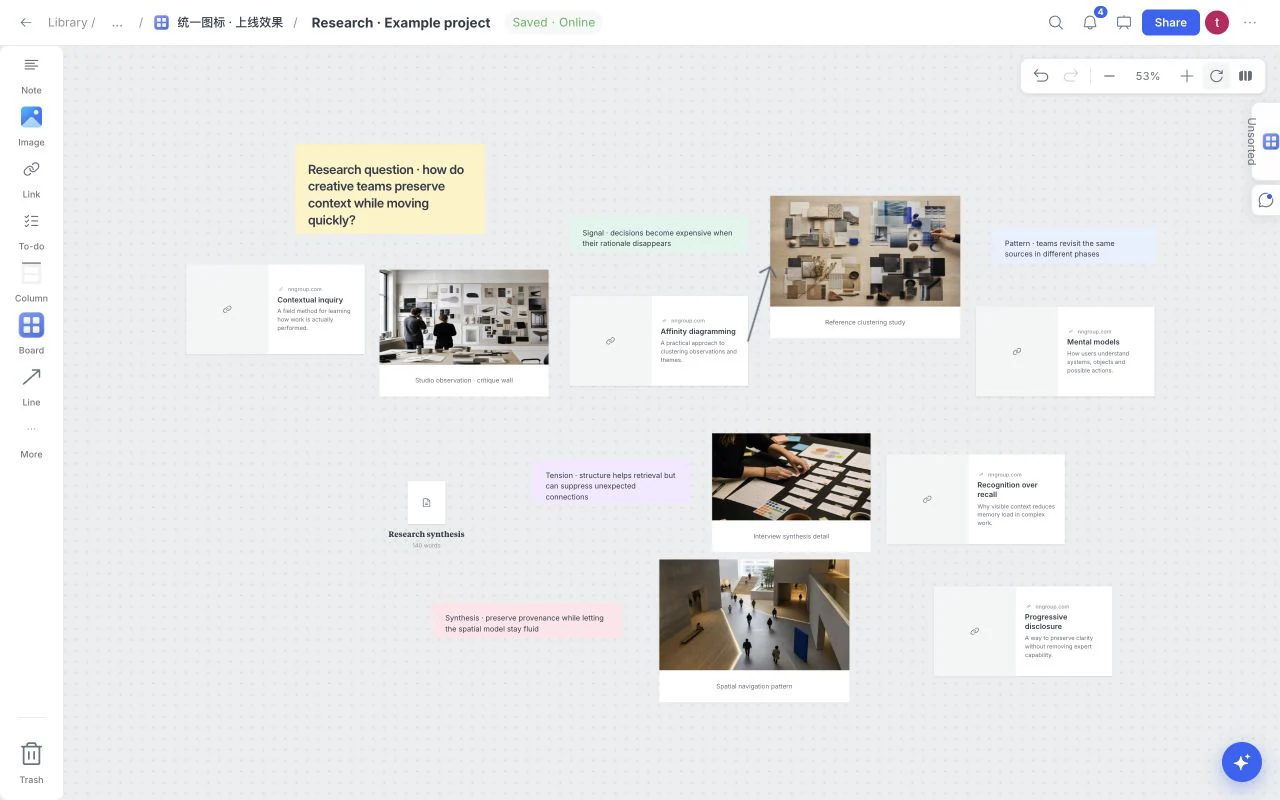Zoom in with the plus icon

(1186, 76)
